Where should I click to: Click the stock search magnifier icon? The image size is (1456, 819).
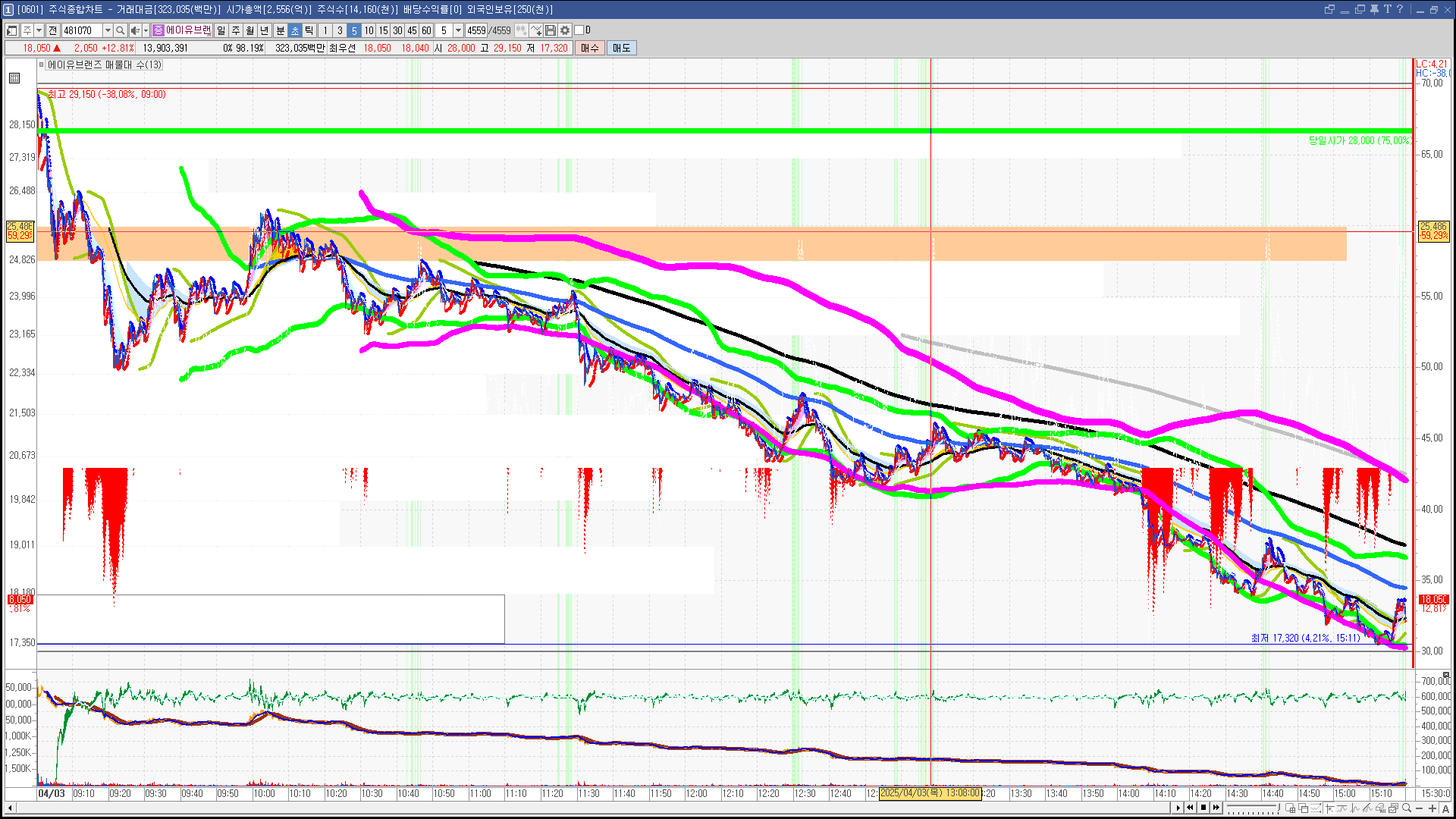tap(121, 30)
